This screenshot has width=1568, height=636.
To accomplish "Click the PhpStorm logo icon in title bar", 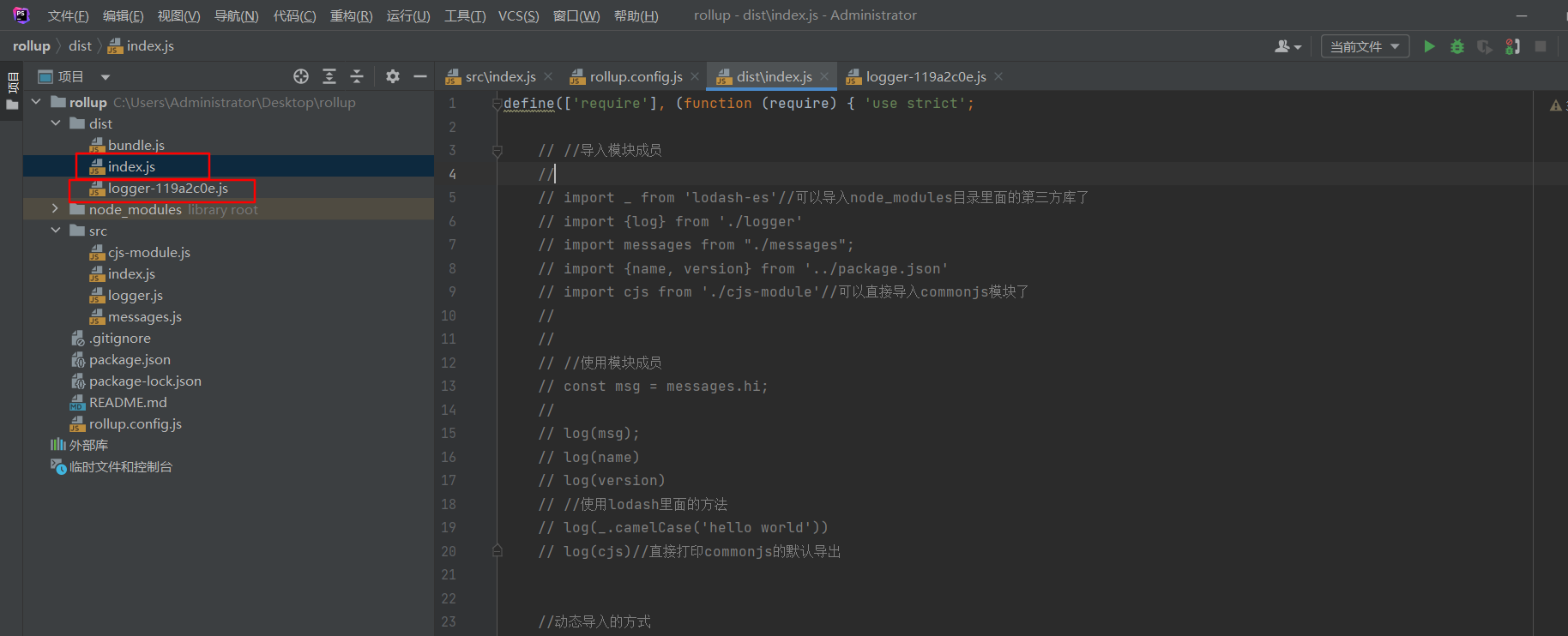I will (21, 15).
